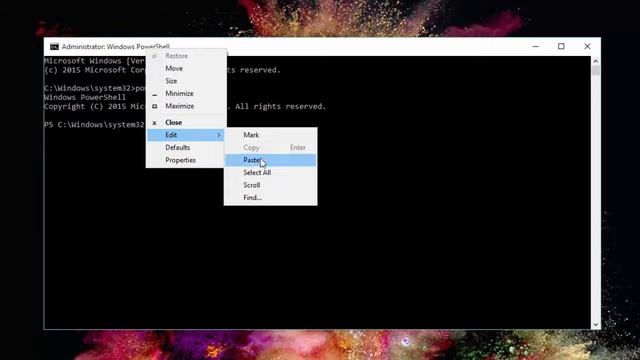Select Minimize in the system menu
Image resolution: width=640 pixels, height=360 pixels.
(x=186, y=93)
